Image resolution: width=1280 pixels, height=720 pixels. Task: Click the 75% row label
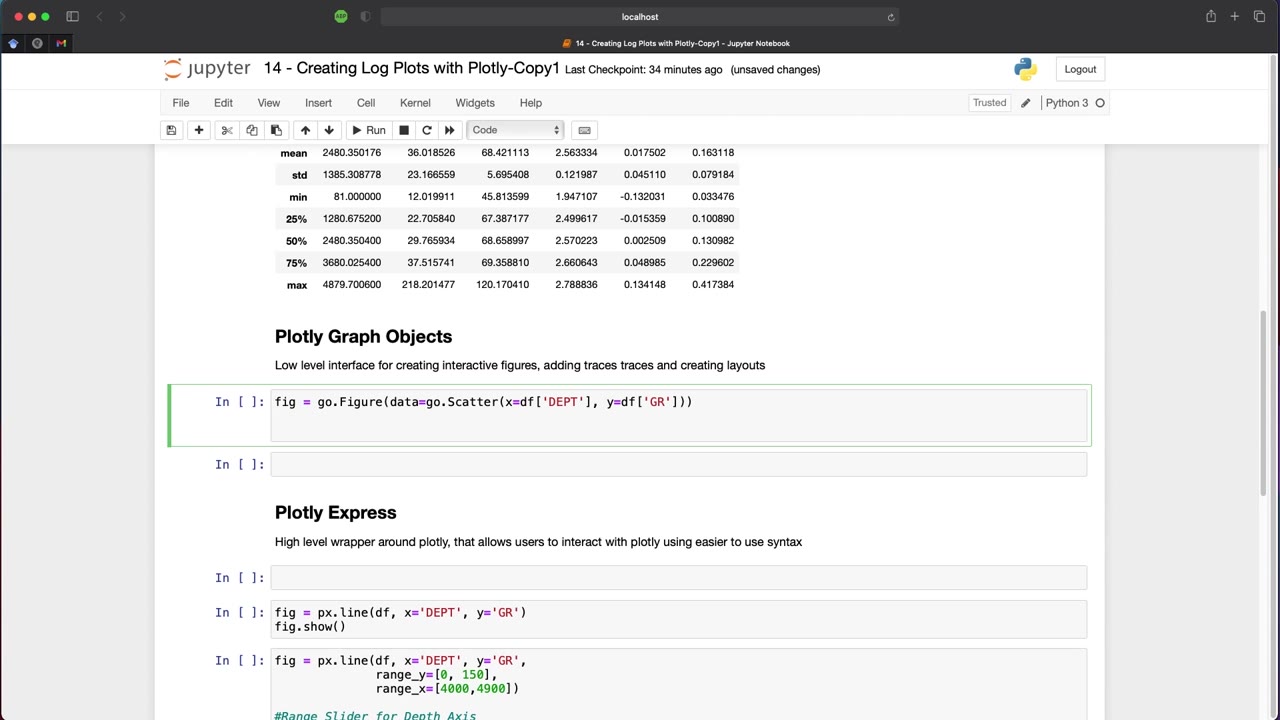pyautogui.click(x=296, y=263)
